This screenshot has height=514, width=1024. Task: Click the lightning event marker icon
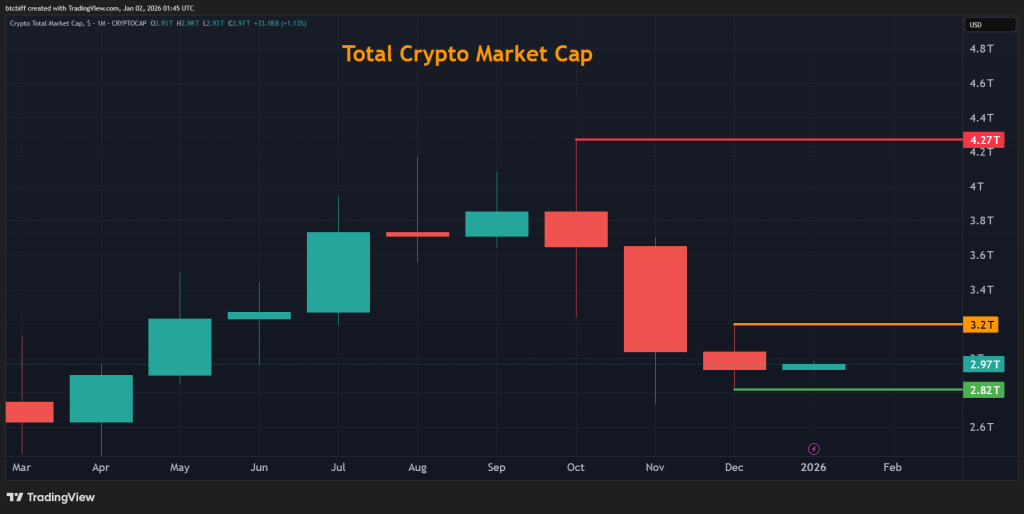(x=813, y=448)
